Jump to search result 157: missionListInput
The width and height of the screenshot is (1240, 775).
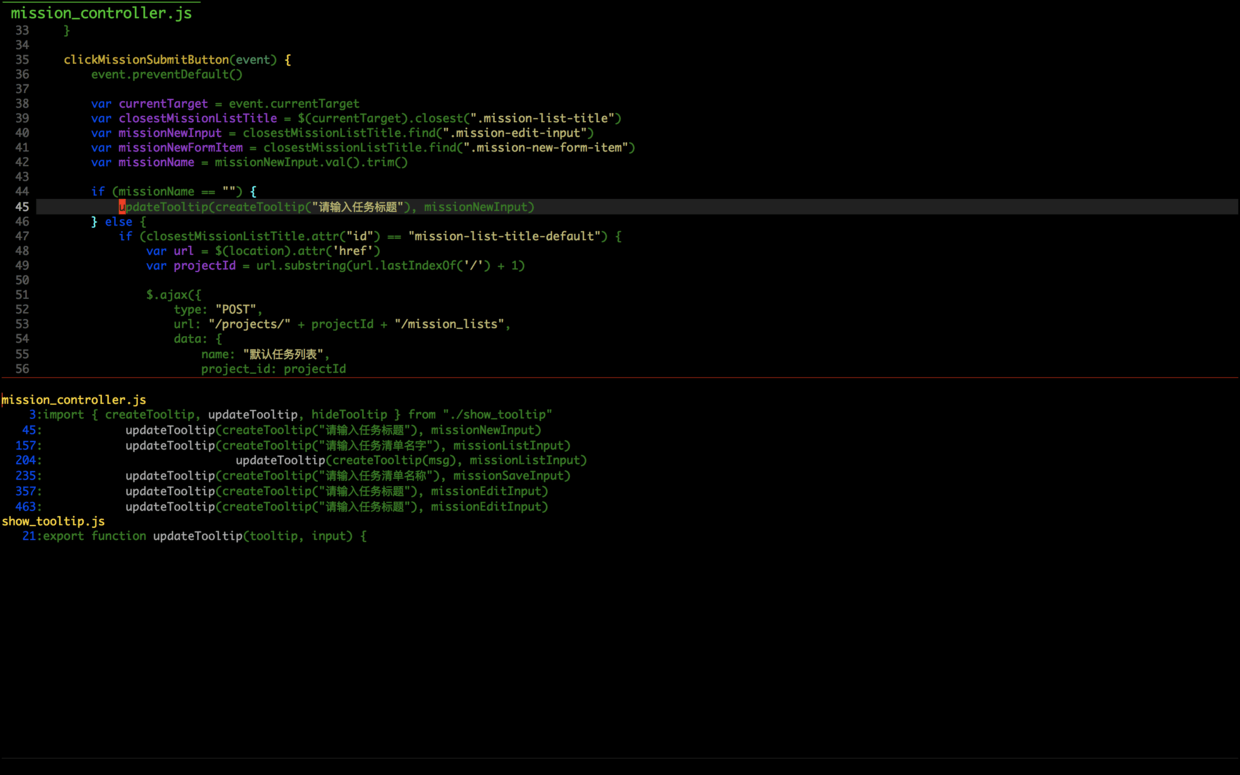coord(292,446)
